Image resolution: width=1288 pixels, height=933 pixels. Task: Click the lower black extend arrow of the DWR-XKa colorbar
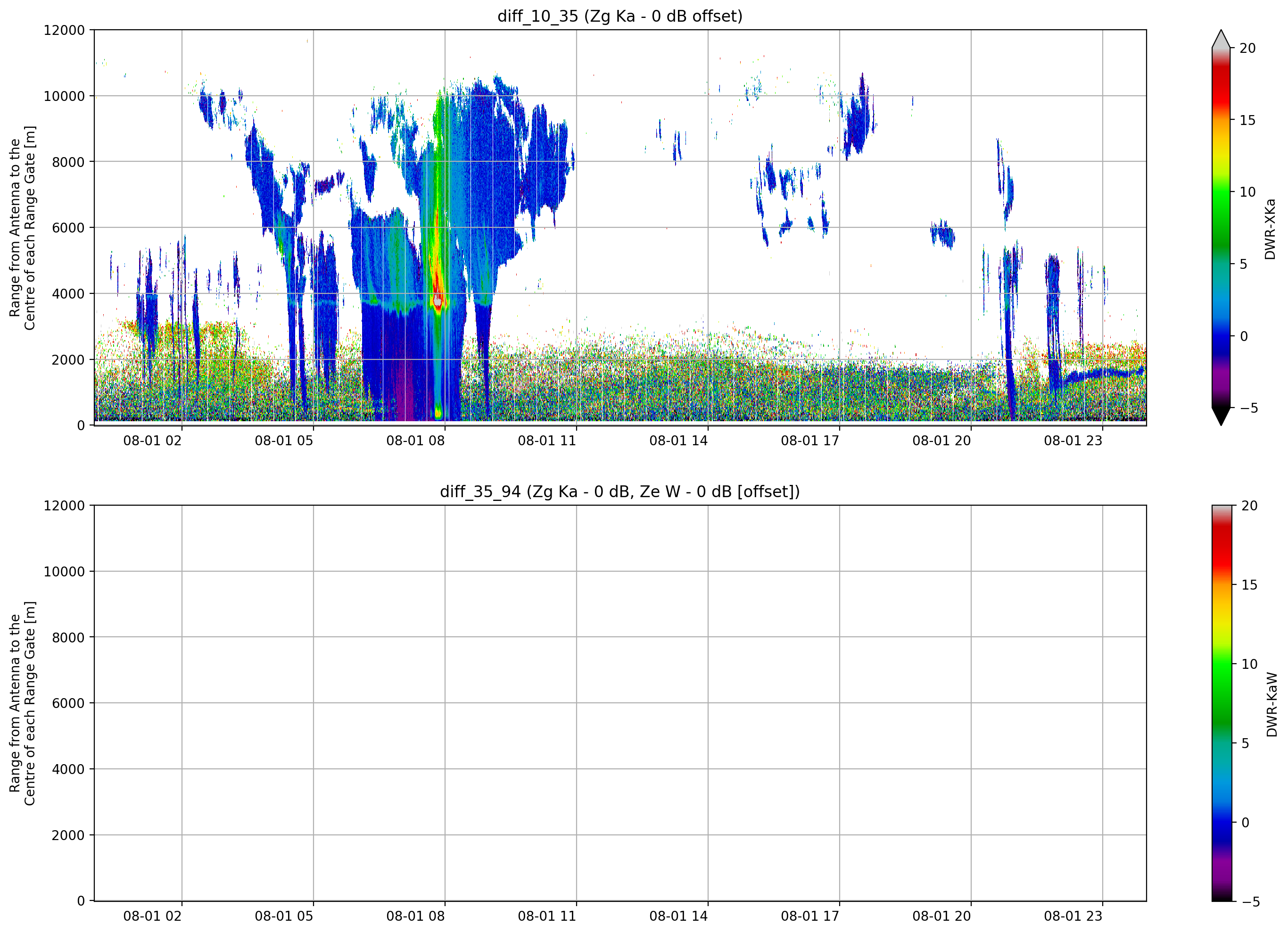click(1221, 417)
